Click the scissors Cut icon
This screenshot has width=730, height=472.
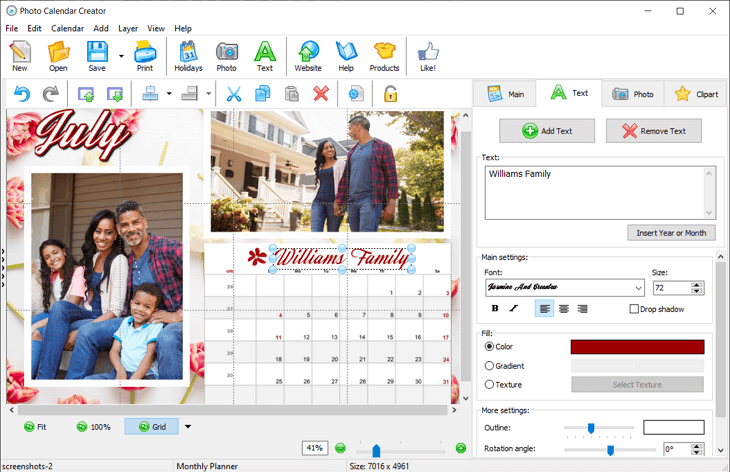tap(234, 94)
